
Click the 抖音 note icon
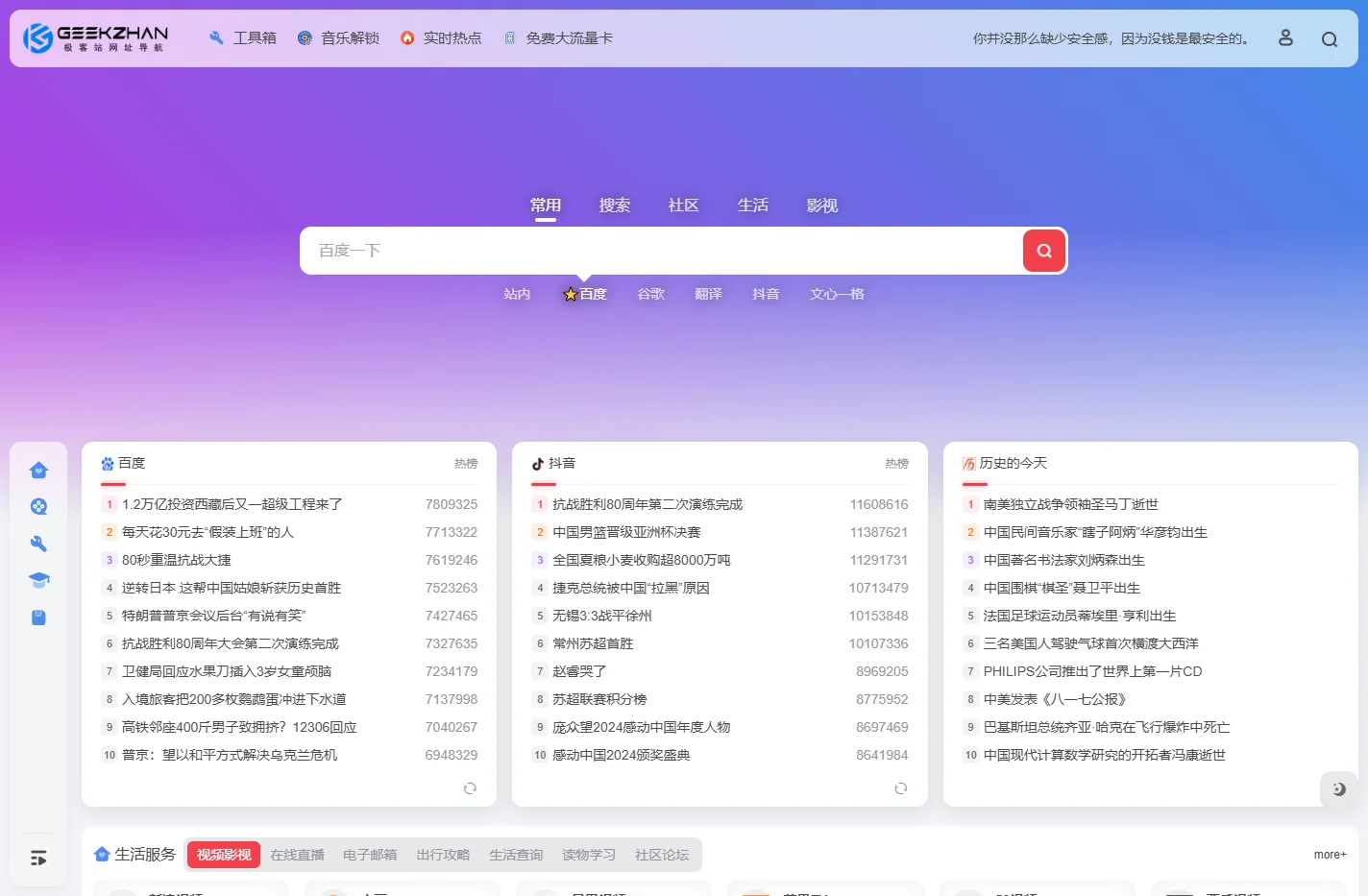pyautogui.click(x=538, y=464)
